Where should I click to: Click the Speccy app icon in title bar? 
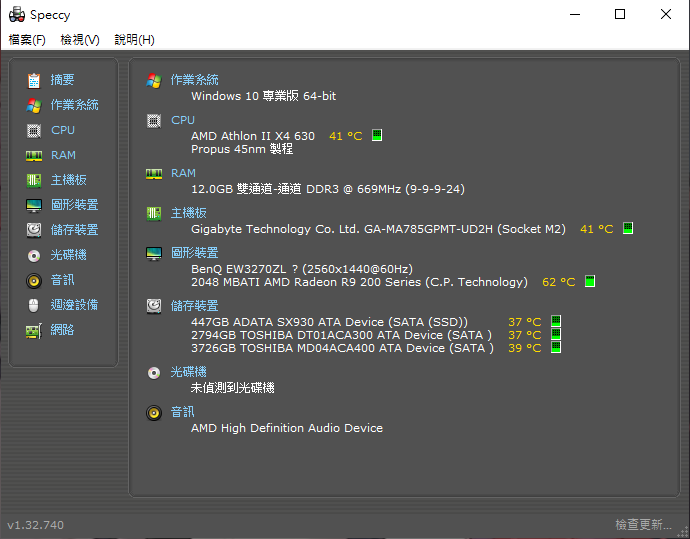pos(17,15)
